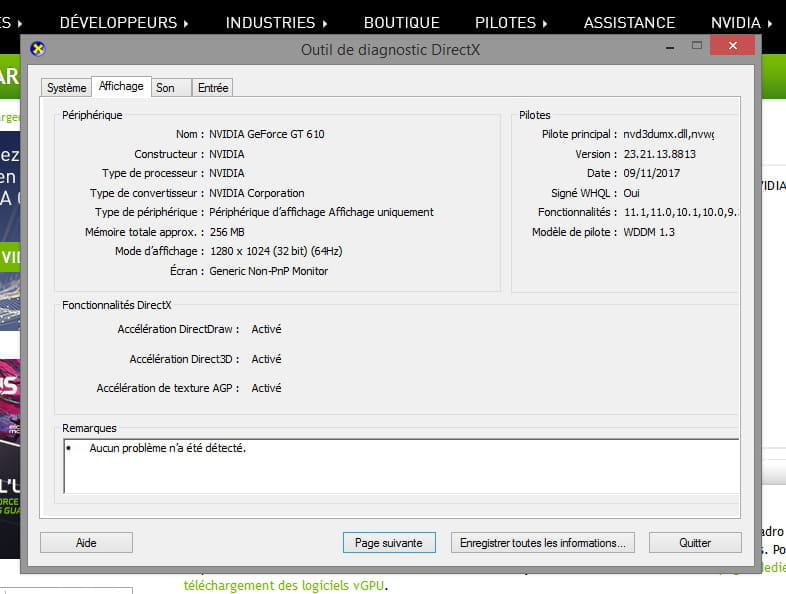Click the monitor value 'Generic Non-PnP Monitor'
The image size is (786, 594).
(269, 271)
